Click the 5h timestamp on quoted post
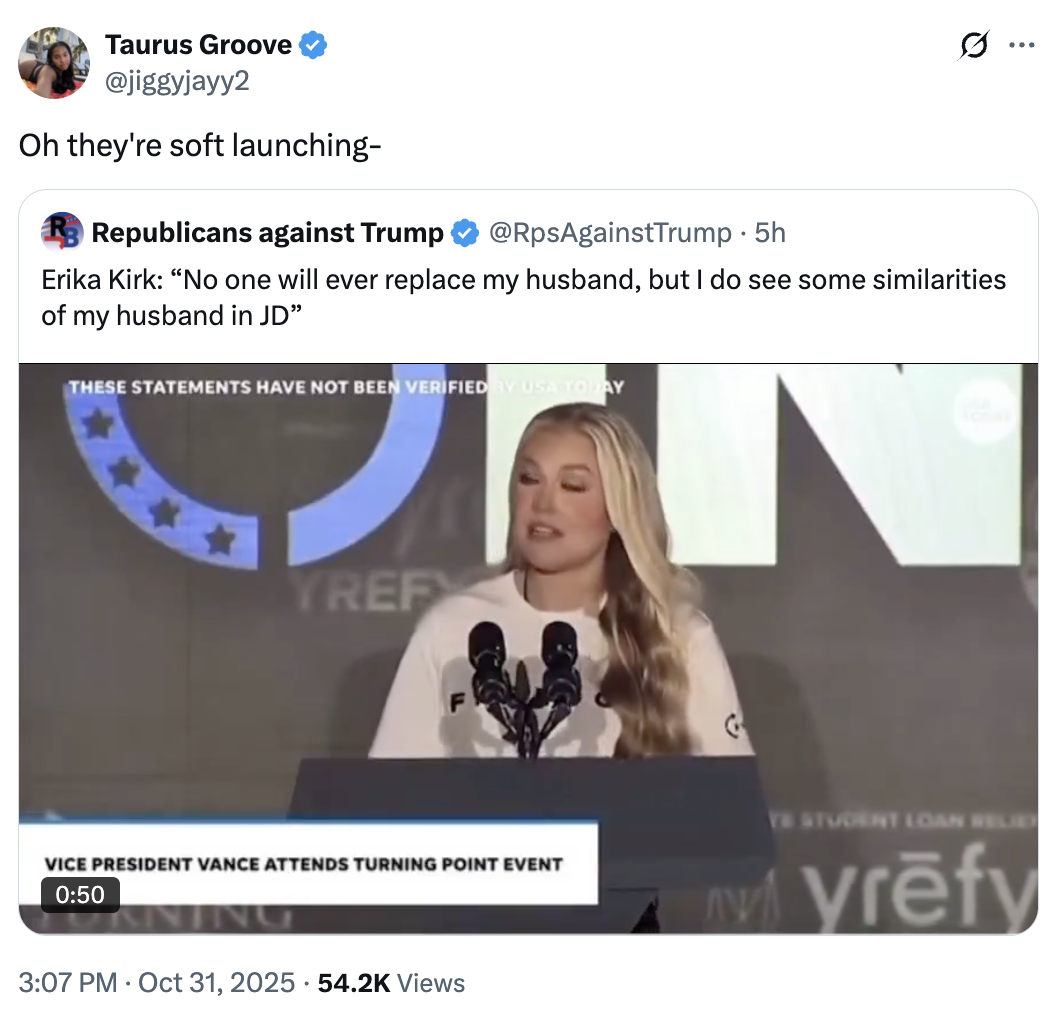Viewport: 1058px width, 1024px height. [770, 233]
